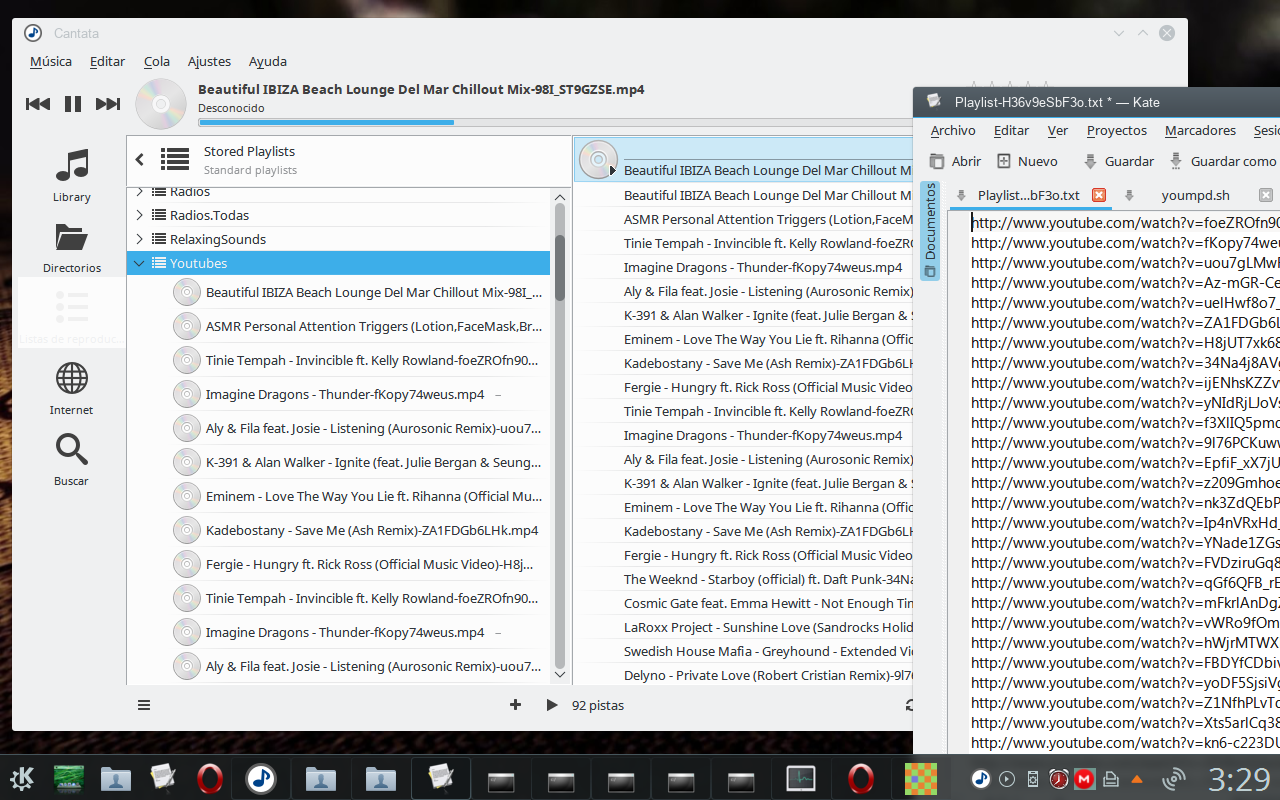Image resolution: width=1280 pixels, height=800 pixels.
Task: Skip to previous track in Cantata
Action: point(38,104)
